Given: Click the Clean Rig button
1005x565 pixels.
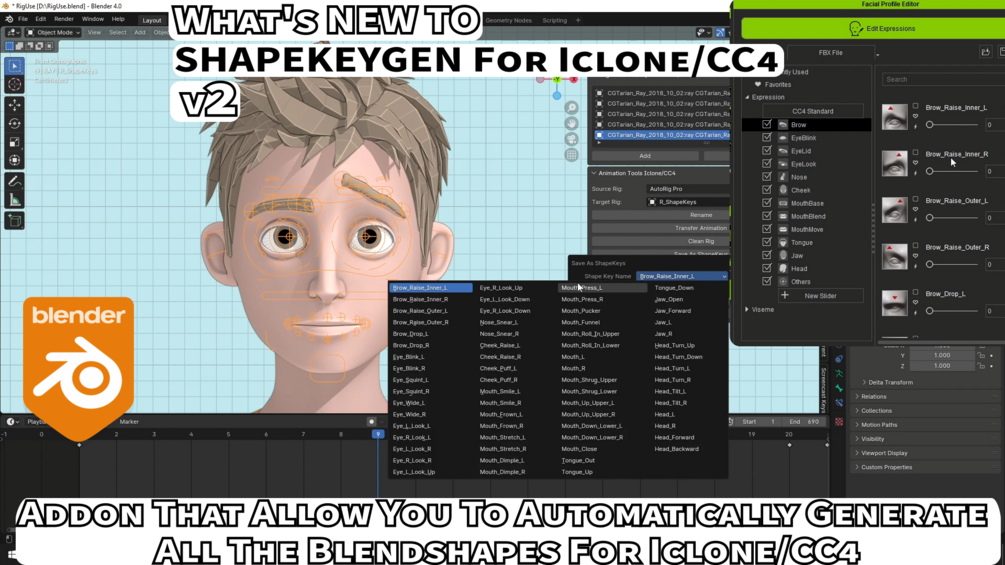Looking at the screenshot, I should pyautogui.click(x=660, y=241).
